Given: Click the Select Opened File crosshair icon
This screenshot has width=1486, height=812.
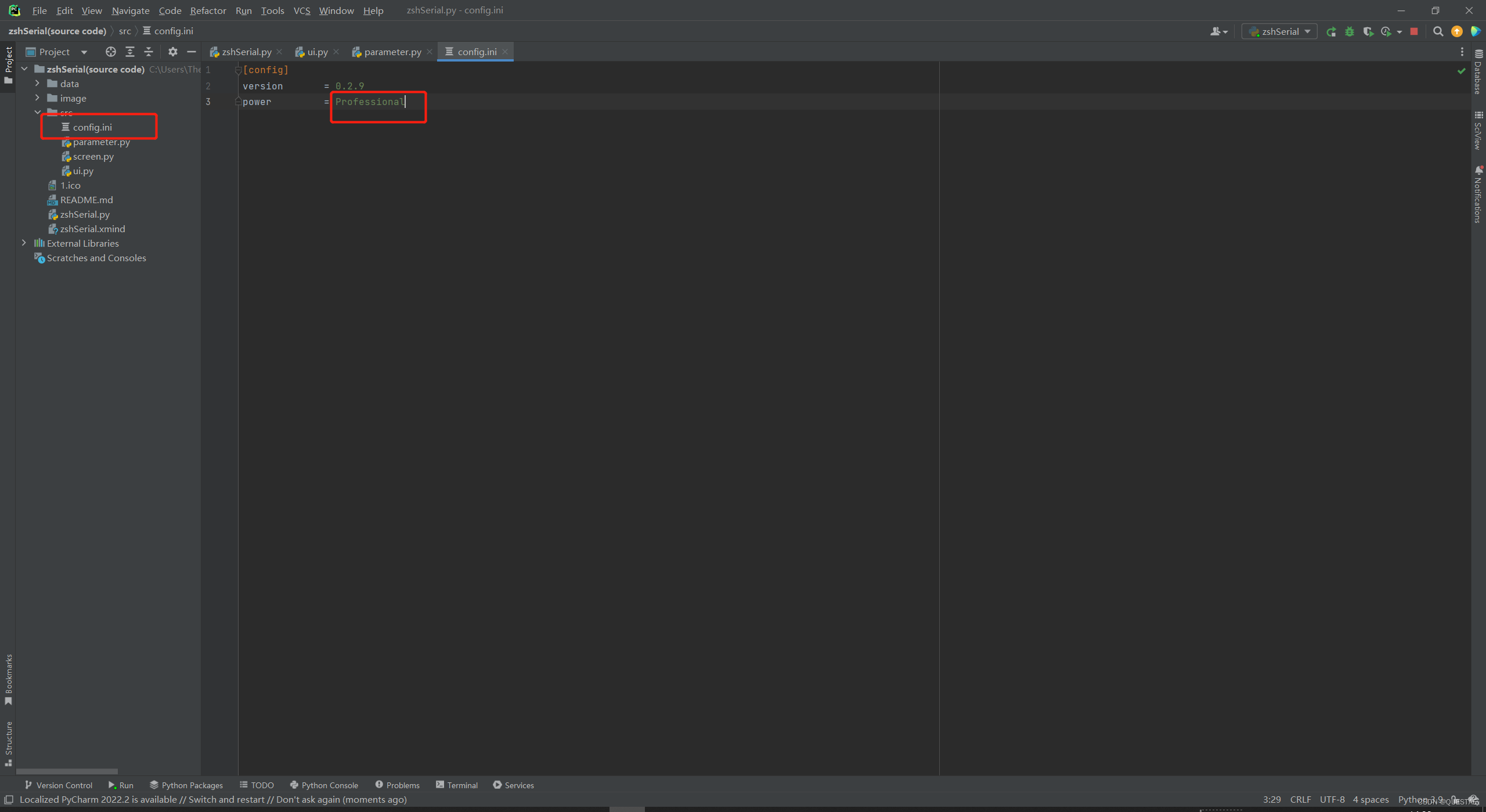Looking at the screenshot, I should pyautogui.click(x=110, y=52).
